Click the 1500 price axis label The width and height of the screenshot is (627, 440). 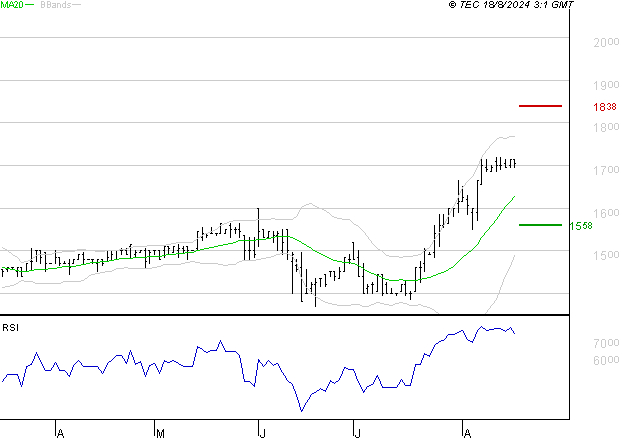606,255
